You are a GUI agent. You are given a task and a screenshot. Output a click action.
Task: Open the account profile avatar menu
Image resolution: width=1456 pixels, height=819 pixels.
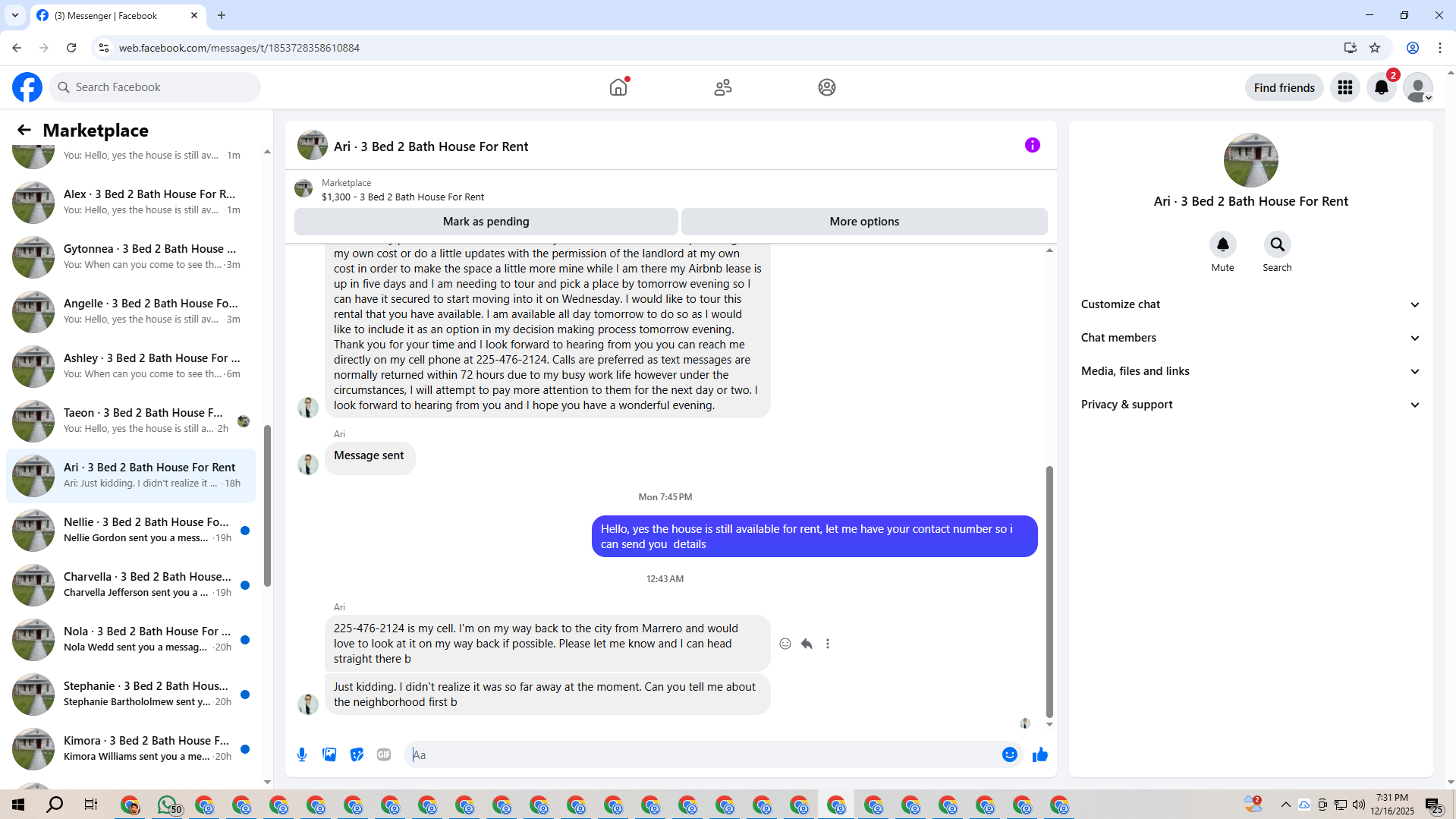coord(1418,87)
